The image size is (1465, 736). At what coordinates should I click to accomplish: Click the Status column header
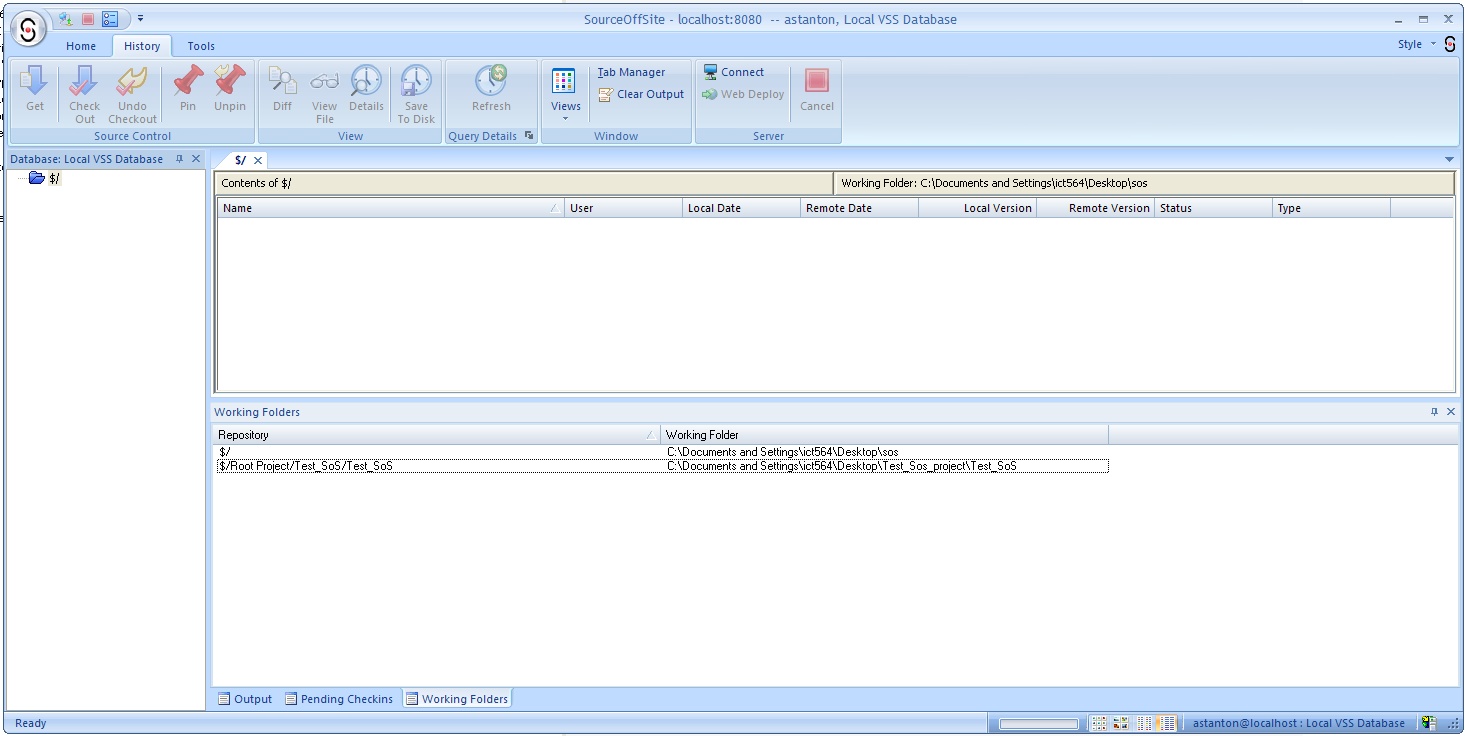point(1213,208)
